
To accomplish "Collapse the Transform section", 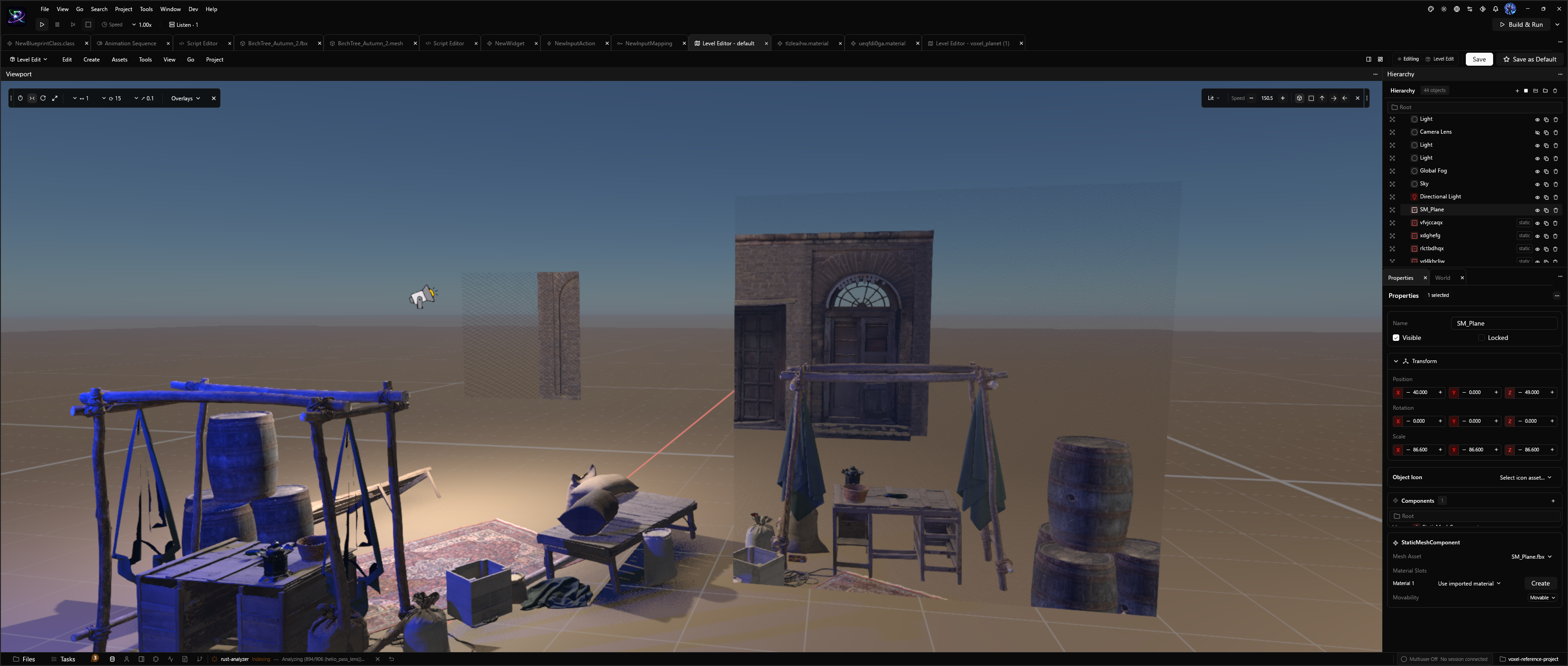I will pos(1396,361).
